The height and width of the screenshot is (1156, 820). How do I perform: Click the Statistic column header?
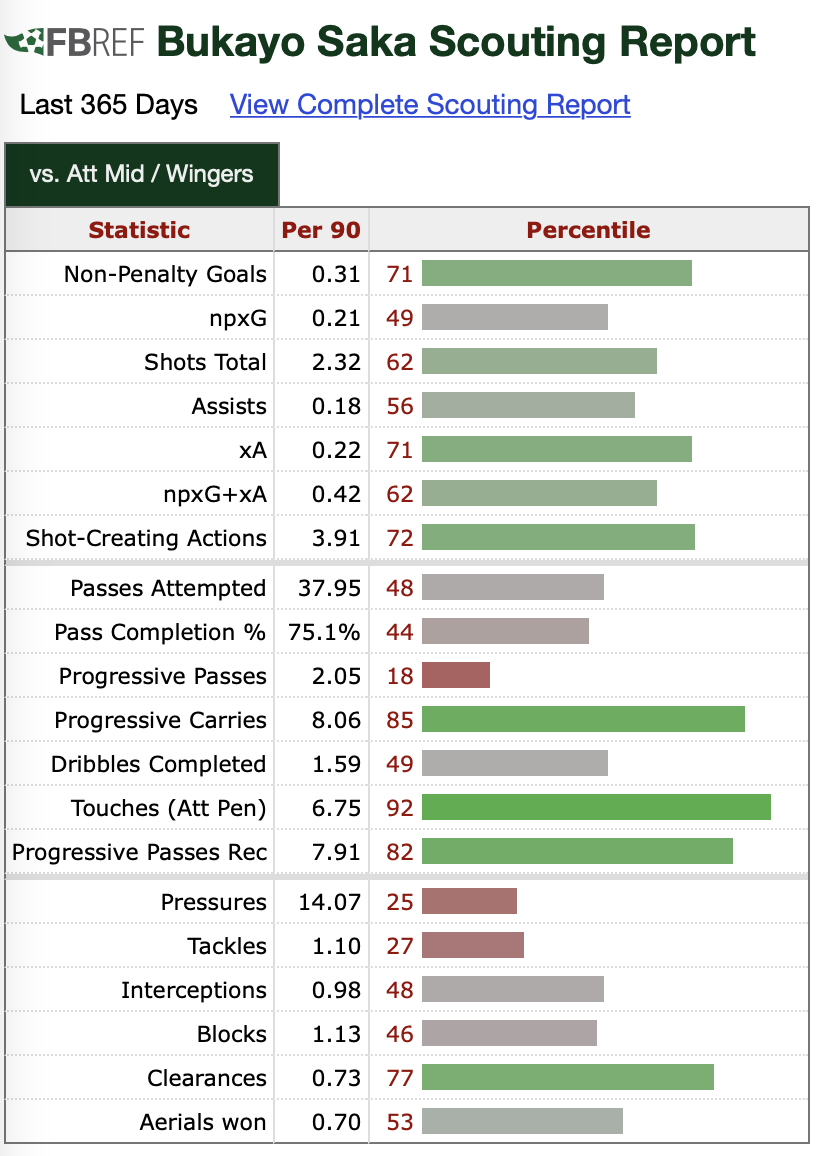pyautogui.click(x=139, y=230)
